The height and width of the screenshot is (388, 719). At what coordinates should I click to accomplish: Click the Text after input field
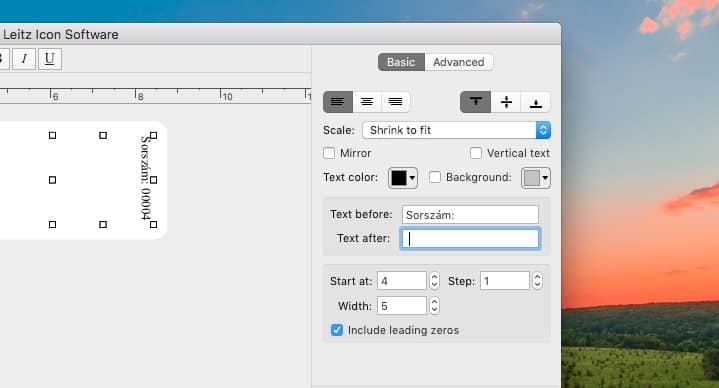click(x=470, y=238)
